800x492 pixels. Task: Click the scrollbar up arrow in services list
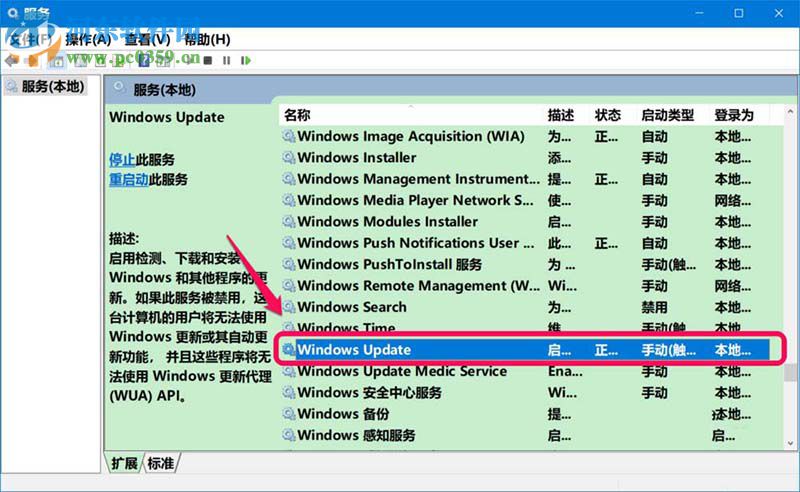pos(790,111)
